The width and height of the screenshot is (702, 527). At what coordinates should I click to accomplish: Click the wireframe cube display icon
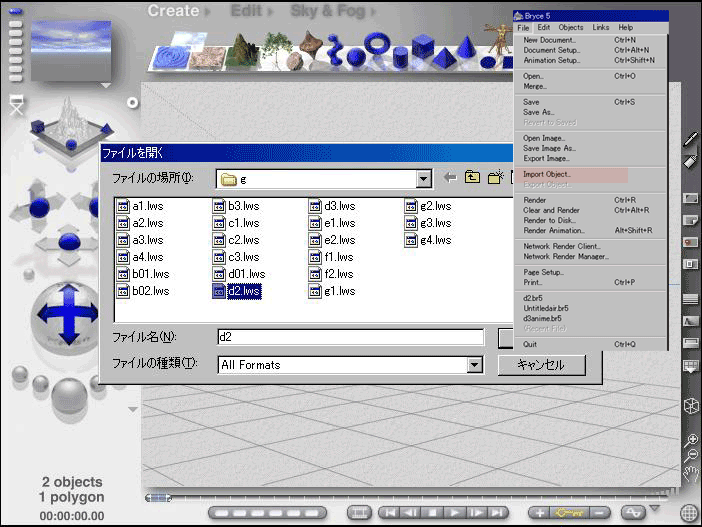point(691,406)
